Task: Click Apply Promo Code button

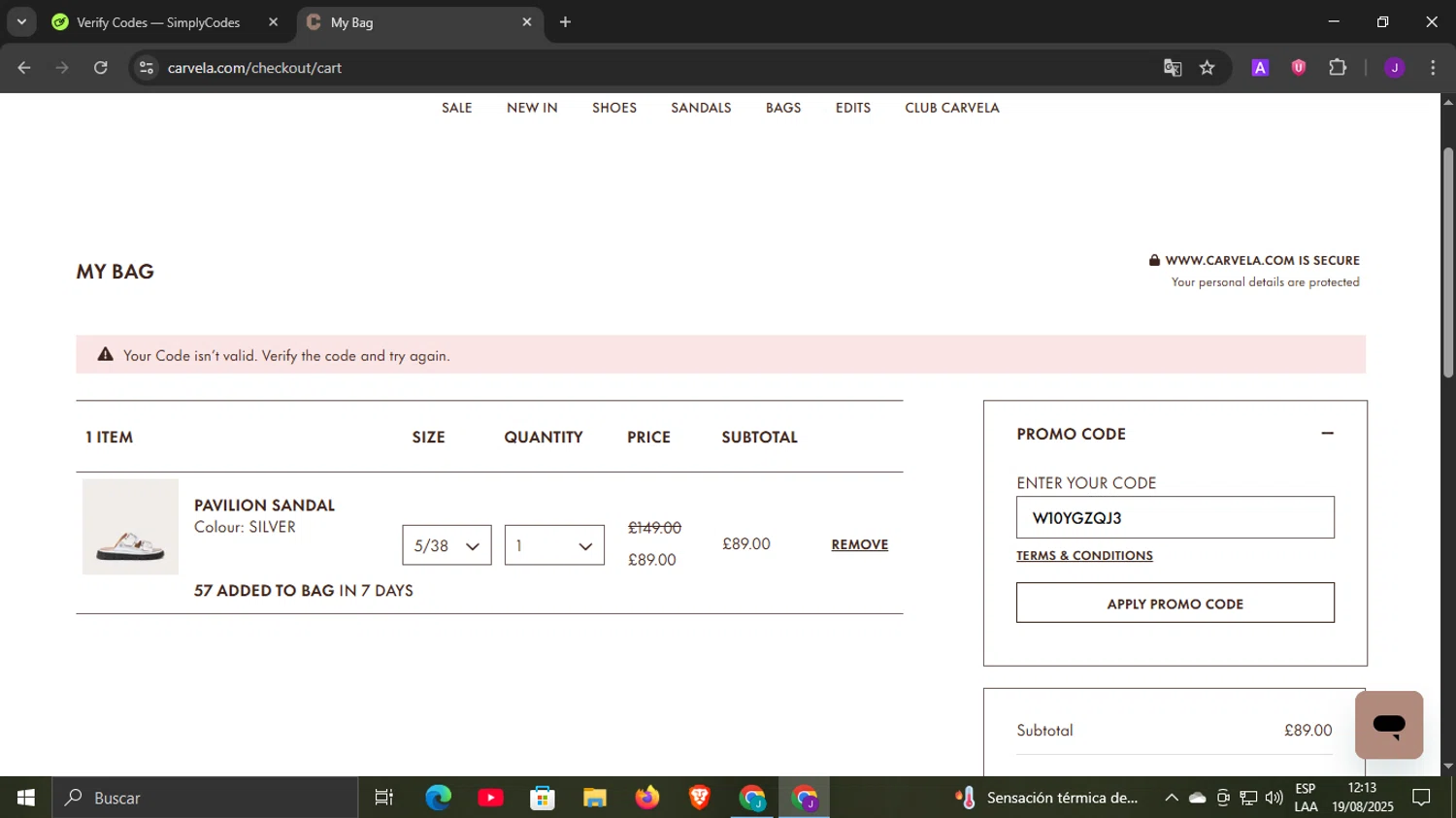Action: 1175,603
